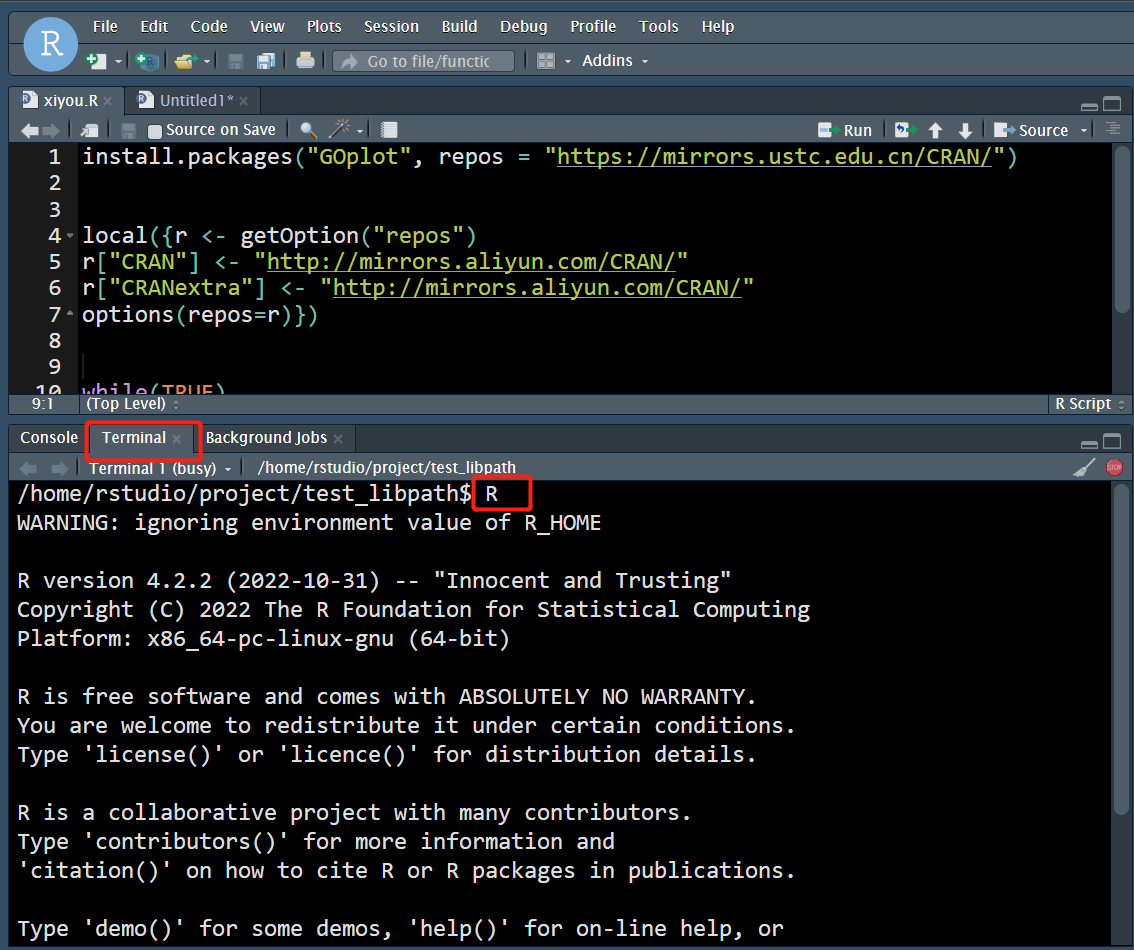Viewport: 1134px width, 950px height.
Task: Click the Open File folder icon
Action: pyautogui.click(x=184, y=61)
